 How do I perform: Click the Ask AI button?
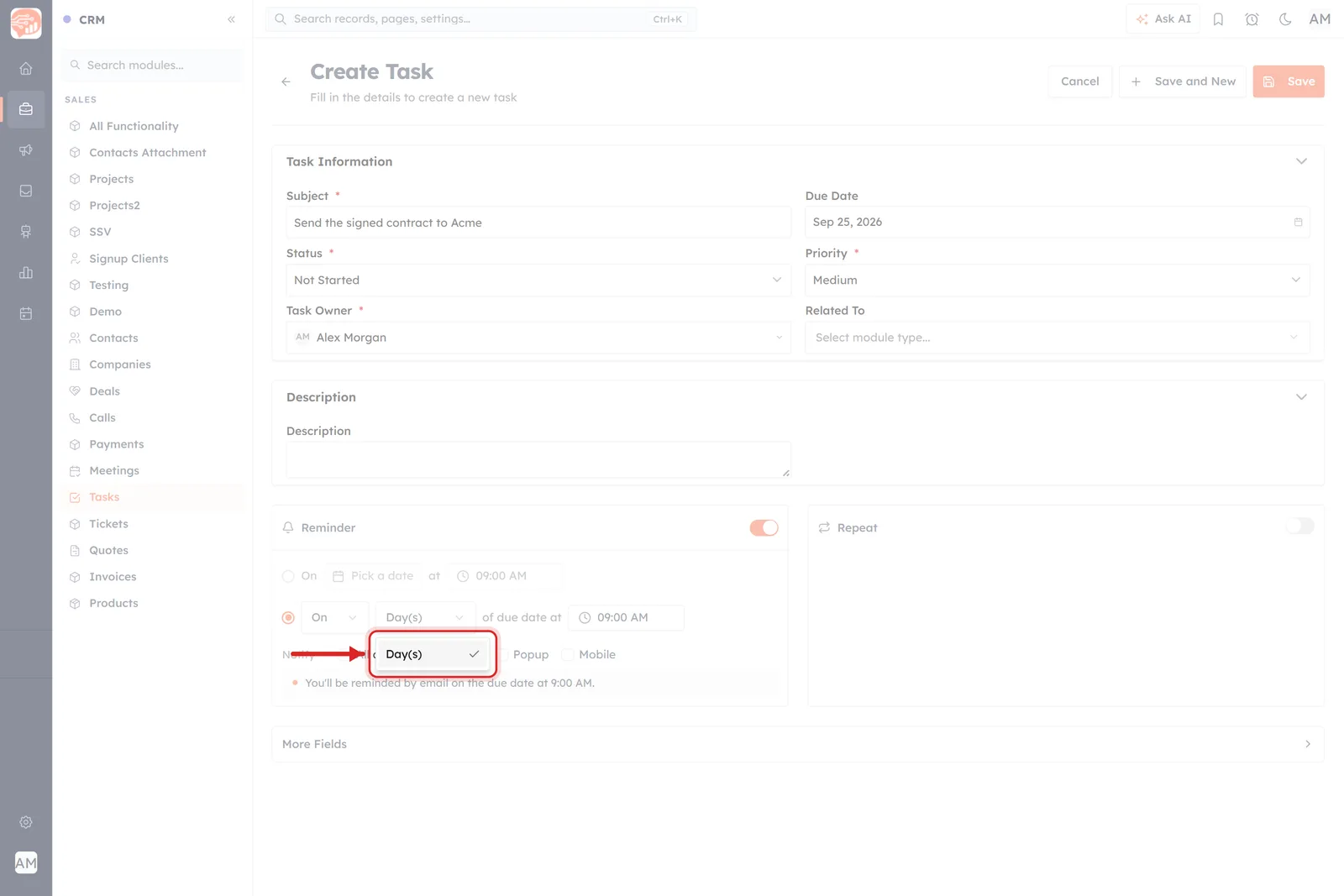(1163, 19)
